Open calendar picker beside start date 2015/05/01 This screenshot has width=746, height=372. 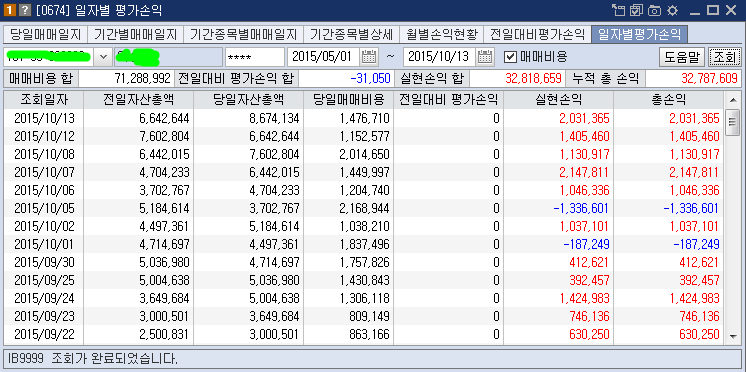click(369, 57)
